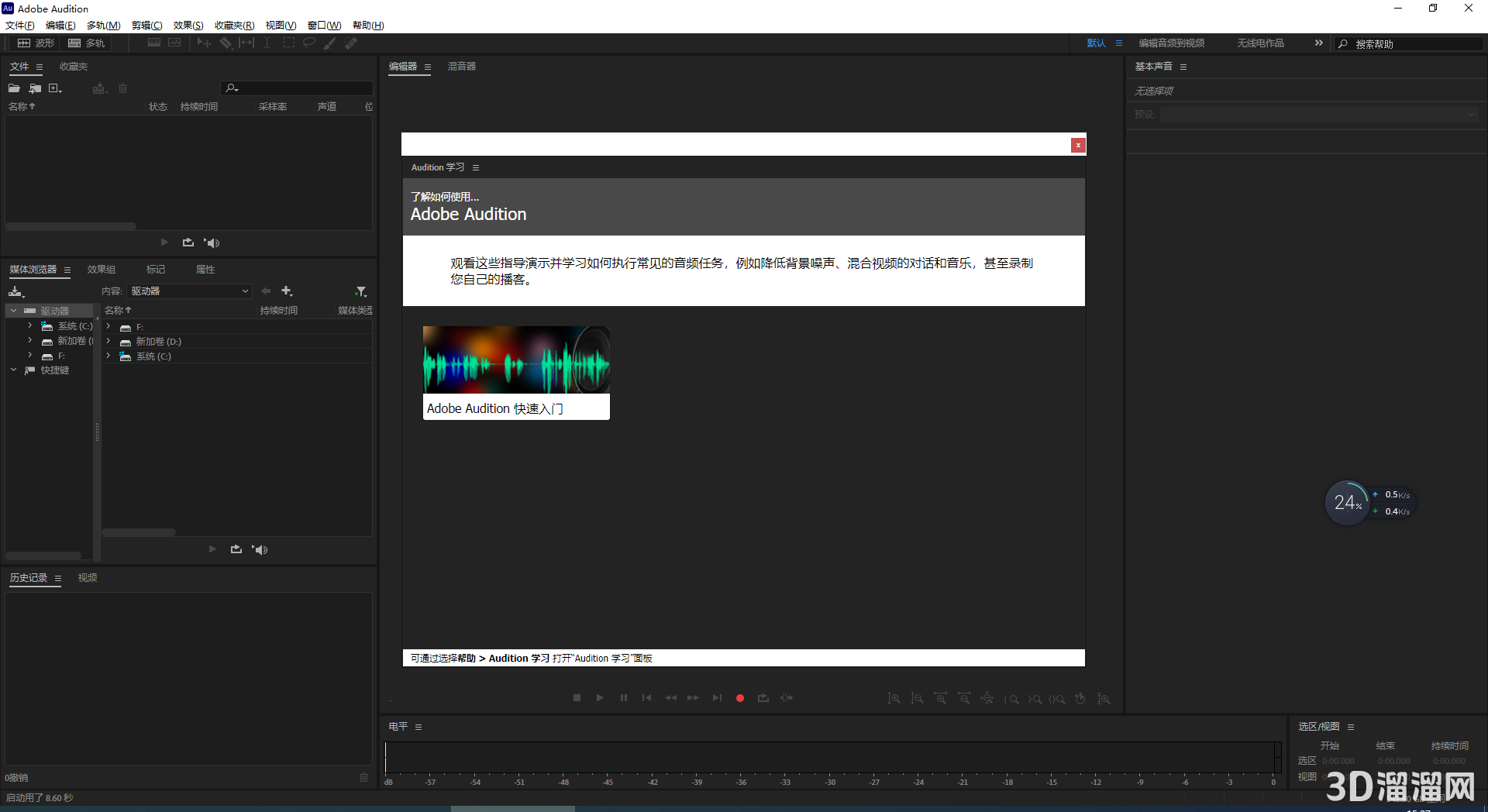Image resolution: width=1488 pixels, height=812 pixels.
Task: Select the Paintbrush Selection tool
Action: tap(329, 43)
